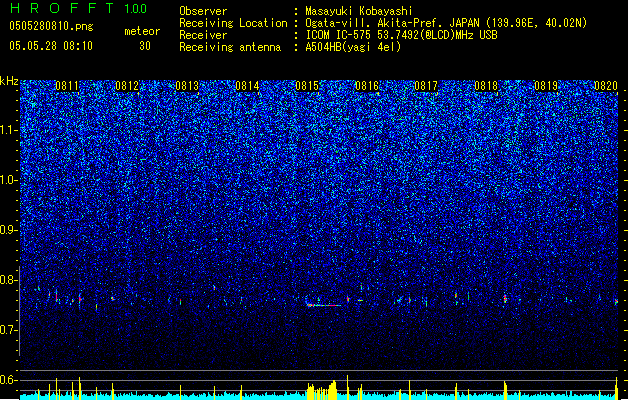629x400 pixels.
Task: Click the kHz axis unit label
Action: [x=9, y=81]
